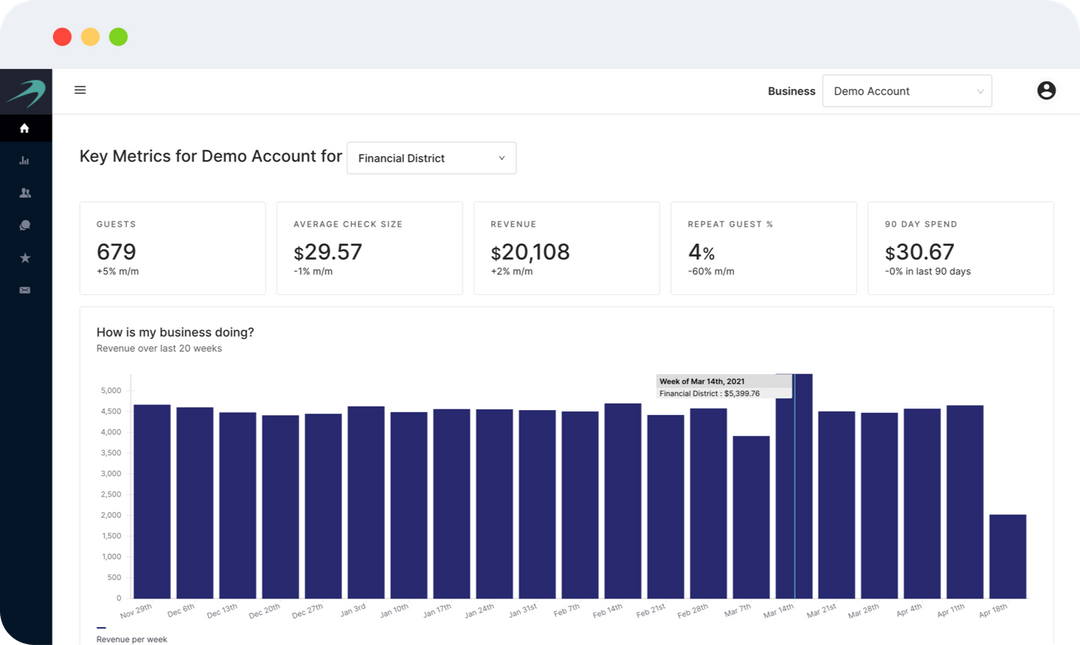Open the Financial District location dropdown

pyautogui.click(x=431, y=158)
